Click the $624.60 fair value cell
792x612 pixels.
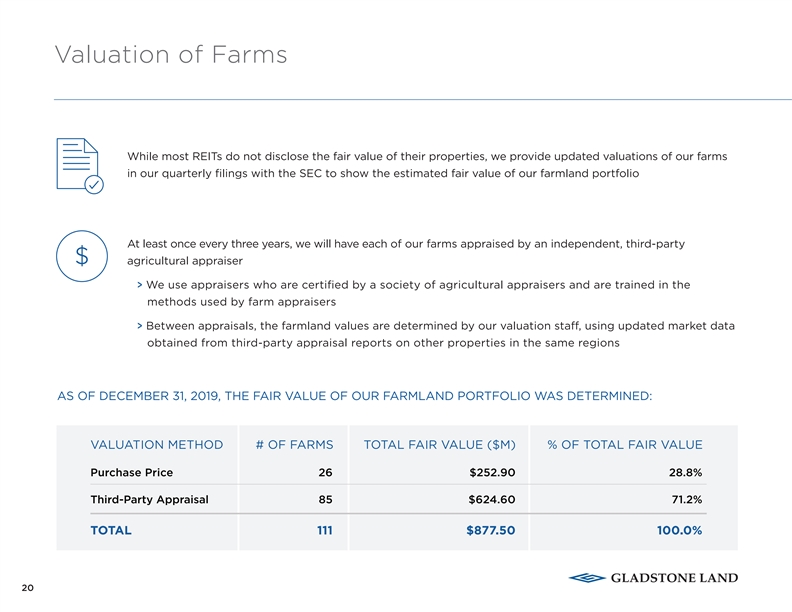point(492,500)
